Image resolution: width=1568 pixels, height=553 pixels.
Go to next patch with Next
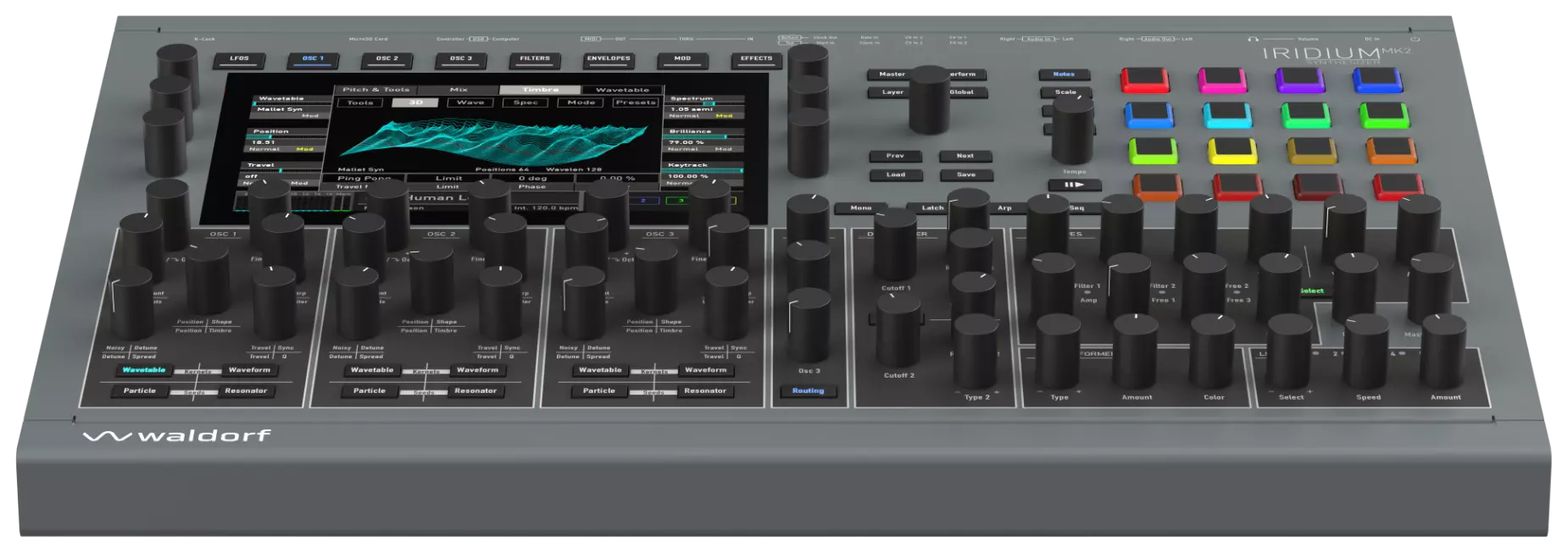[965, 156]
